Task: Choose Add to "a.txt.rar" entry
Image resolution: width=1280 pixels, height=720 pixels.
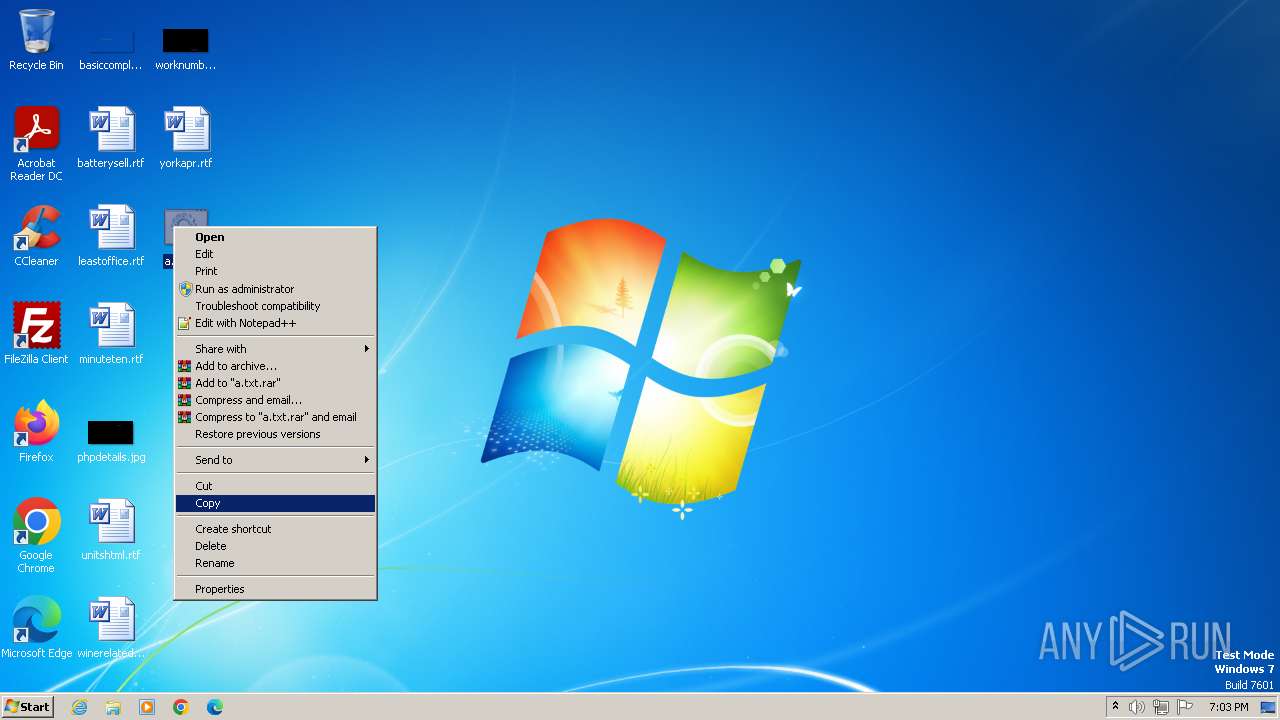Action: coord(275,383)
